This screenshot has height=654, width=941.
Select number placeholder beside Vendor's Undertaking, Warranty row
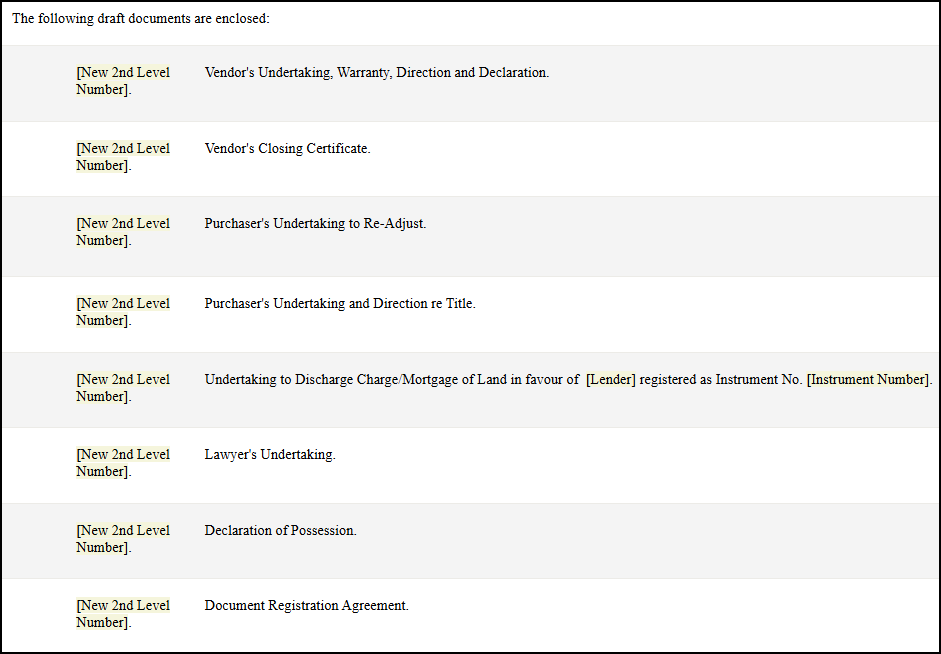point(123,81)
